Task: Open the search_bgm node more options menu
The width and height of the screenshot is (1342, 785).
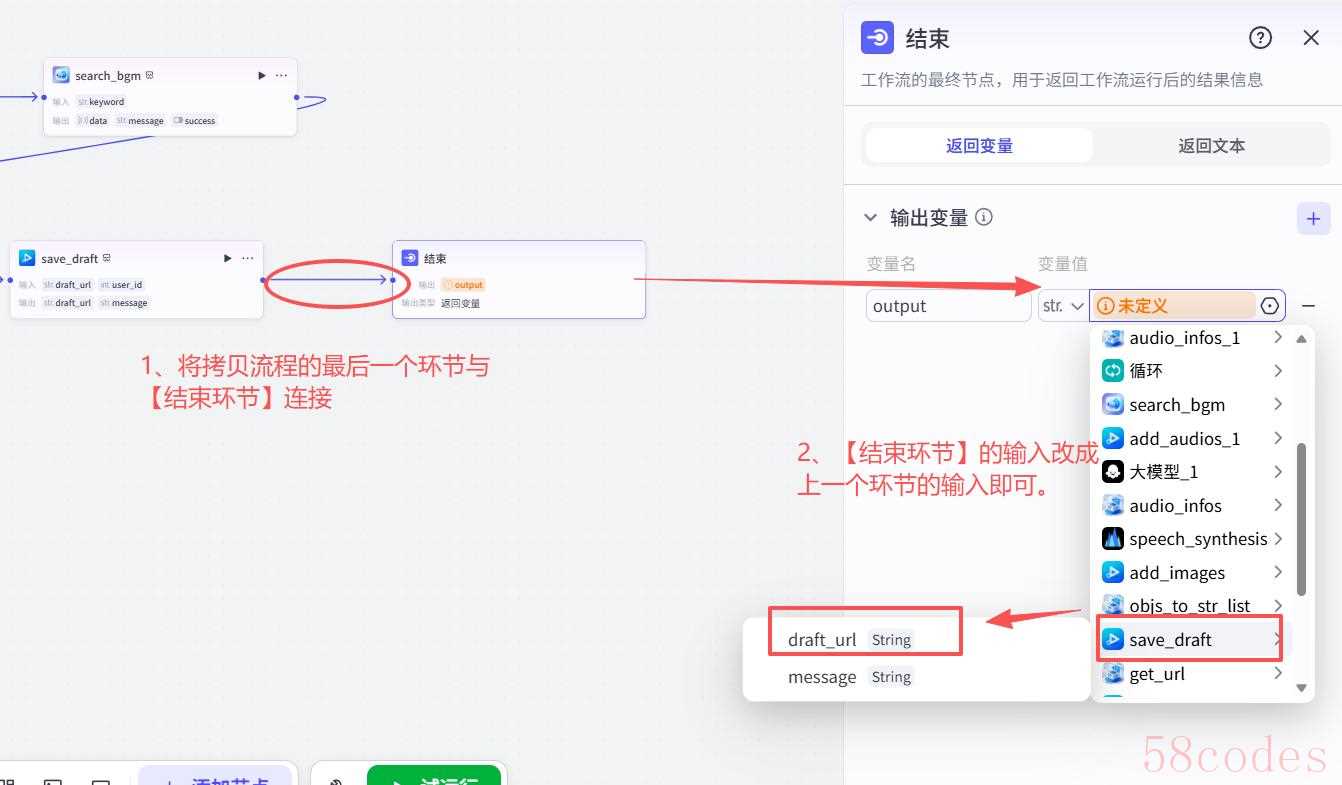Action: pyautogui.click(x=281, y=75)
